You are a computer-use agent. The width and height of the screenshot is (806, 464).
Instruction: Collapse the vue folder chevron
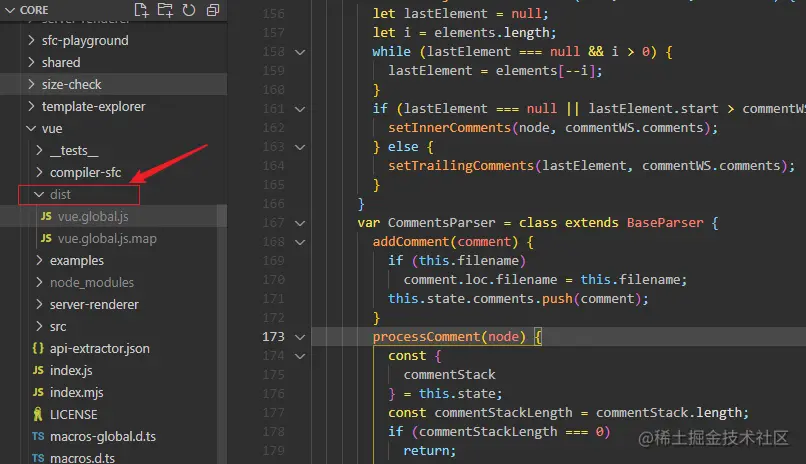pos(31,128)
